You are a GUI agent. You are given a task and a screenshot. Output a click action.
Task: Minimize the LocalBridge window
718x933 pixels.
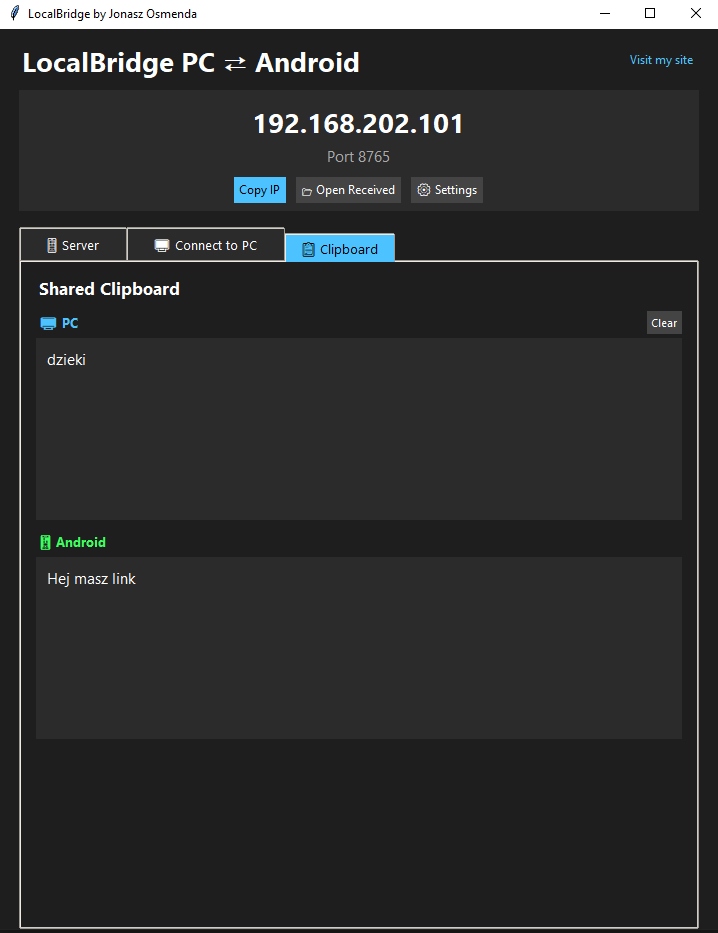605,13
